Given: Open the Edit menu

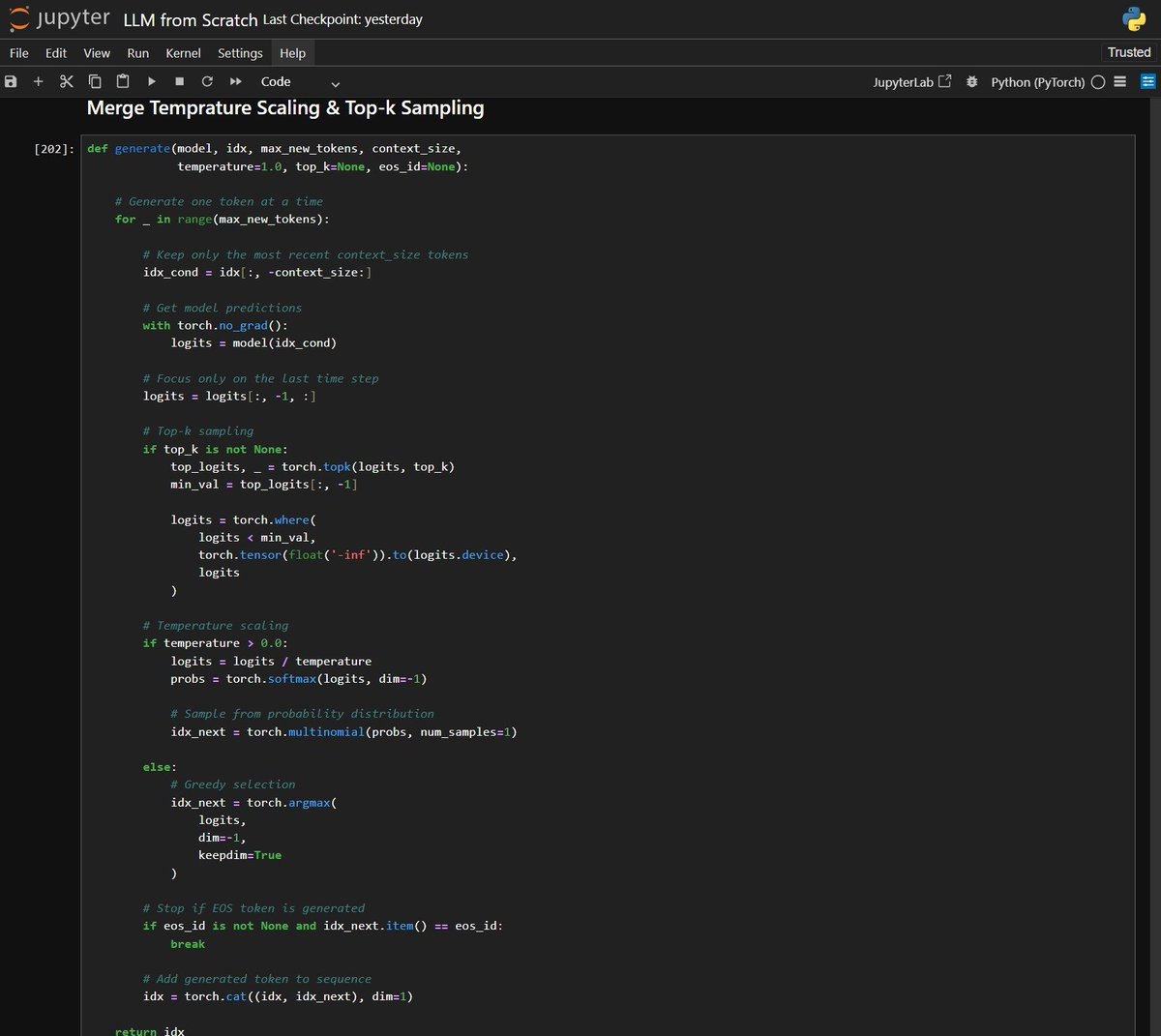Looking at the screenshot, I should pyautogui.click(x=56, y=53).
